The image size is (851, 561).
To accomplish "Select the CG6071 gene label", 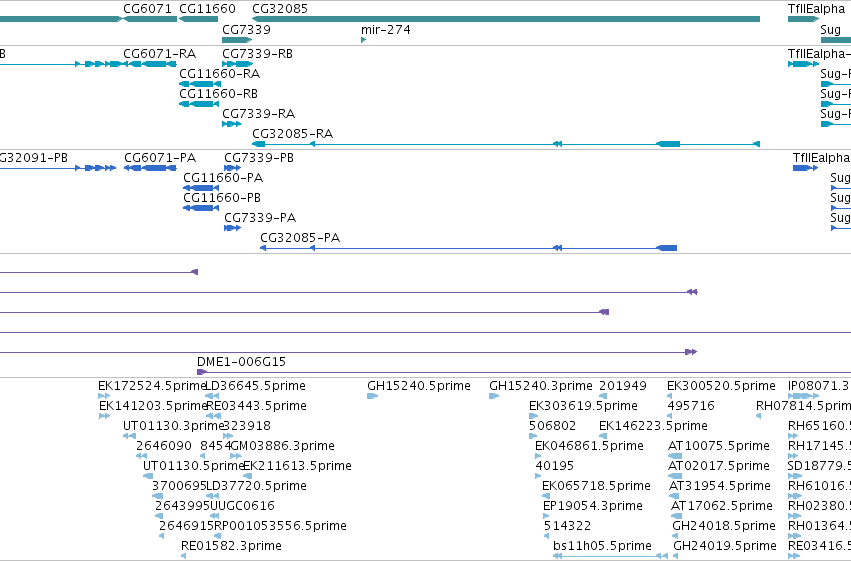I will pyautogui.click(x=147, y=9).
